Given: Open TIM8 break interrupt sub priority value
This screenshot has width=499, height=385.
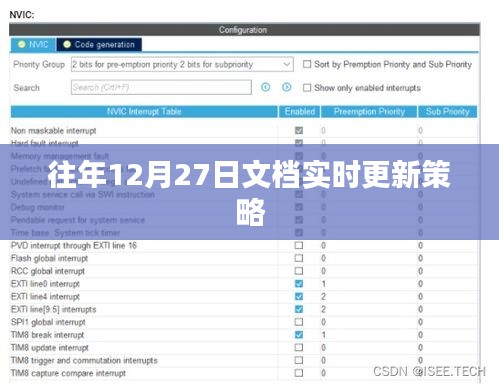Looking at the screenshot, I should click(x=420, y=335).
